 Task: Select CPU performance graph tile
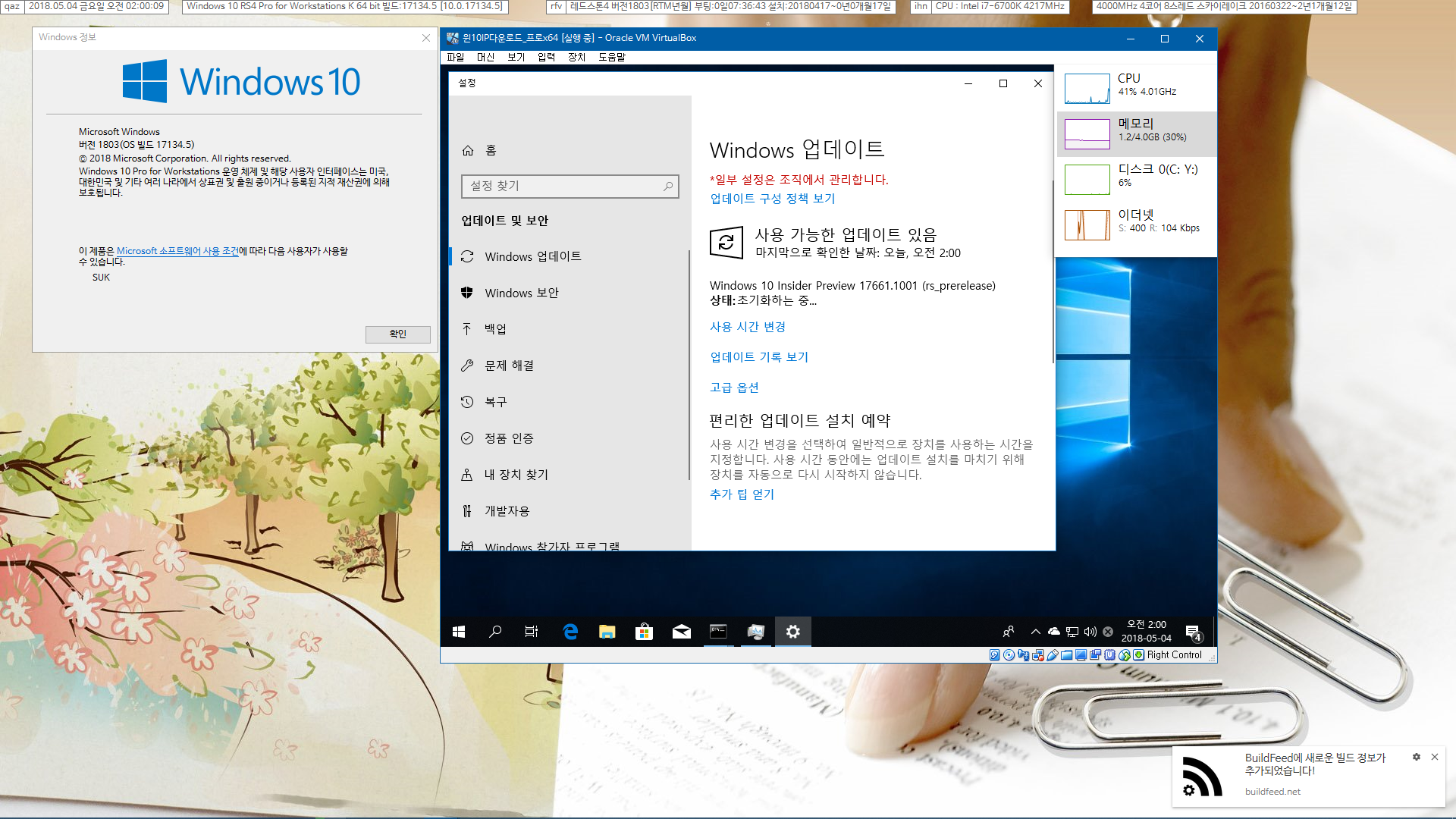click(x=1137, y=89)
